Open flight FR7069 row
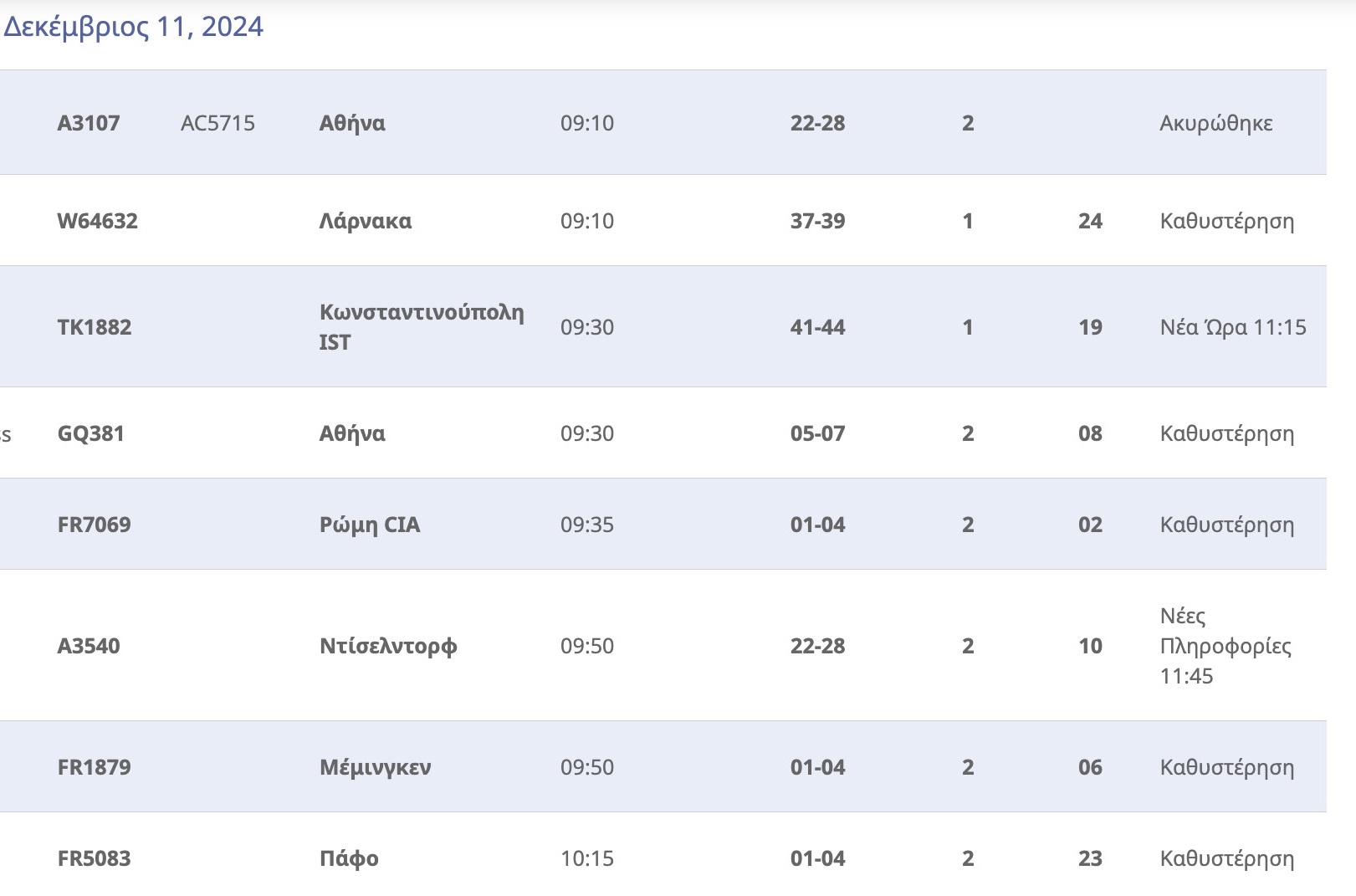1356x896 pixels. point(663,525)
